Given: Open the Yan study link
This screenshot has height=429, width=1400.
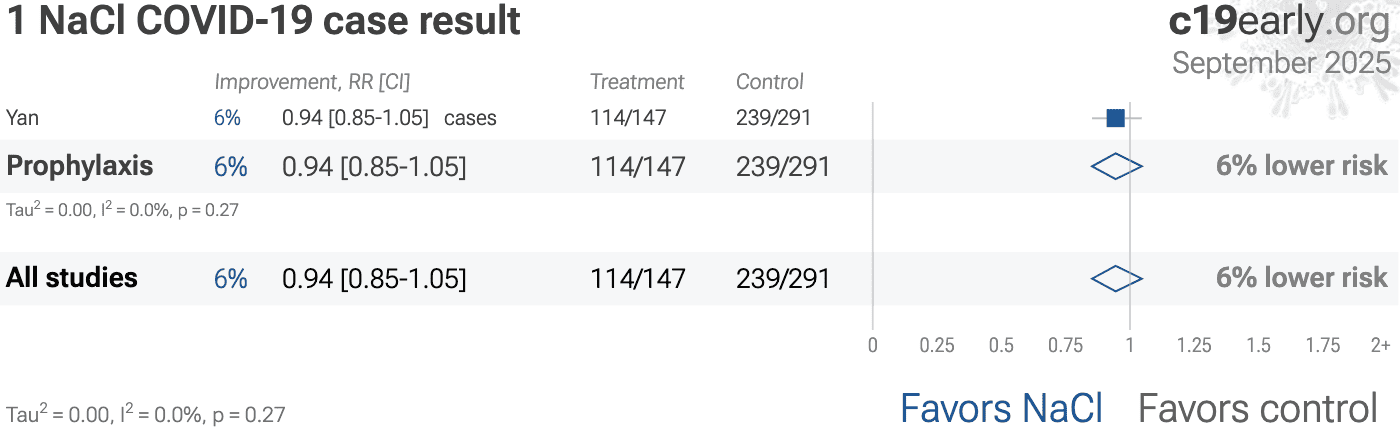Looking at the screenshot, I should [x=22, y=118].
